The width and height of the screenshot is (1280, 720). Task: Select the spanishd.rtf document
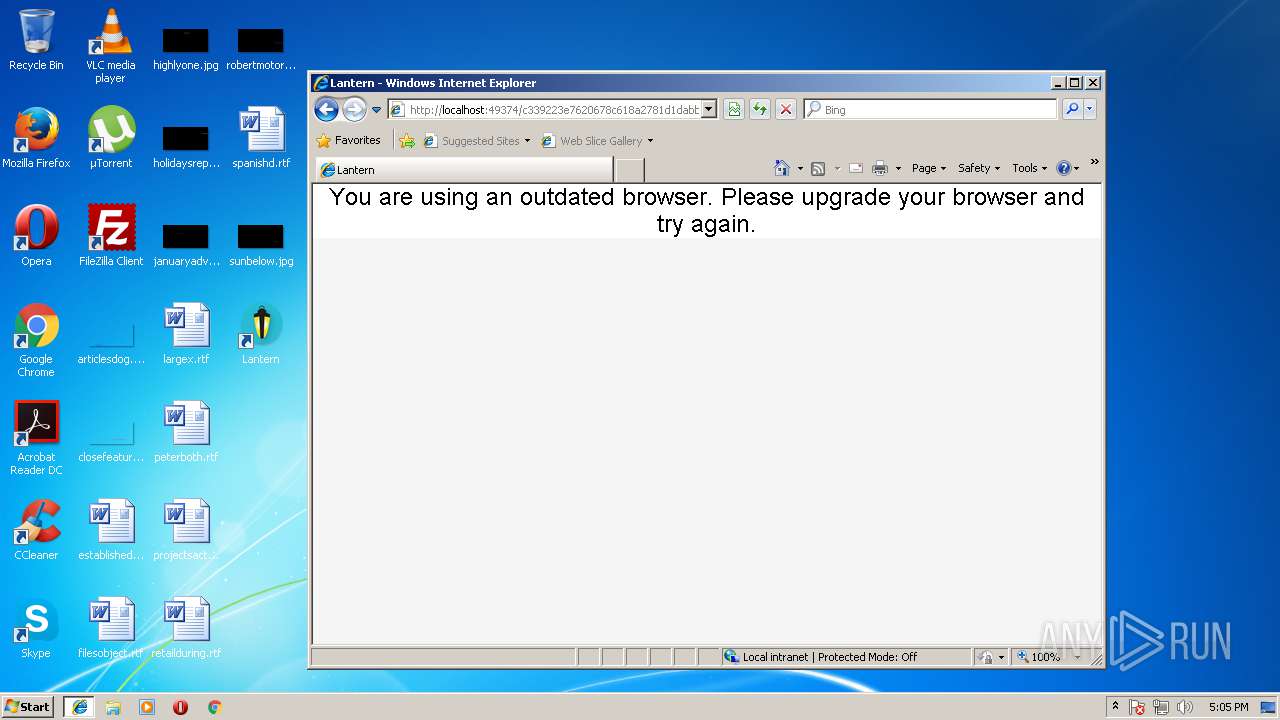pos(261,138)
